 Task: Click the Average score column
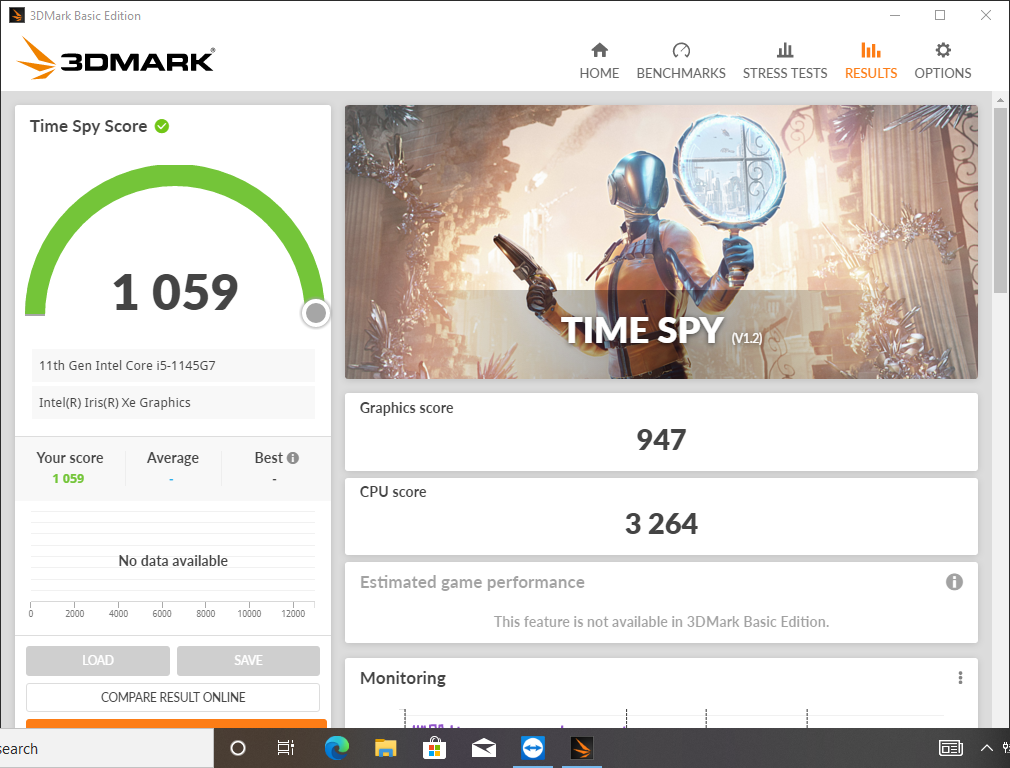tap(173, 468)
